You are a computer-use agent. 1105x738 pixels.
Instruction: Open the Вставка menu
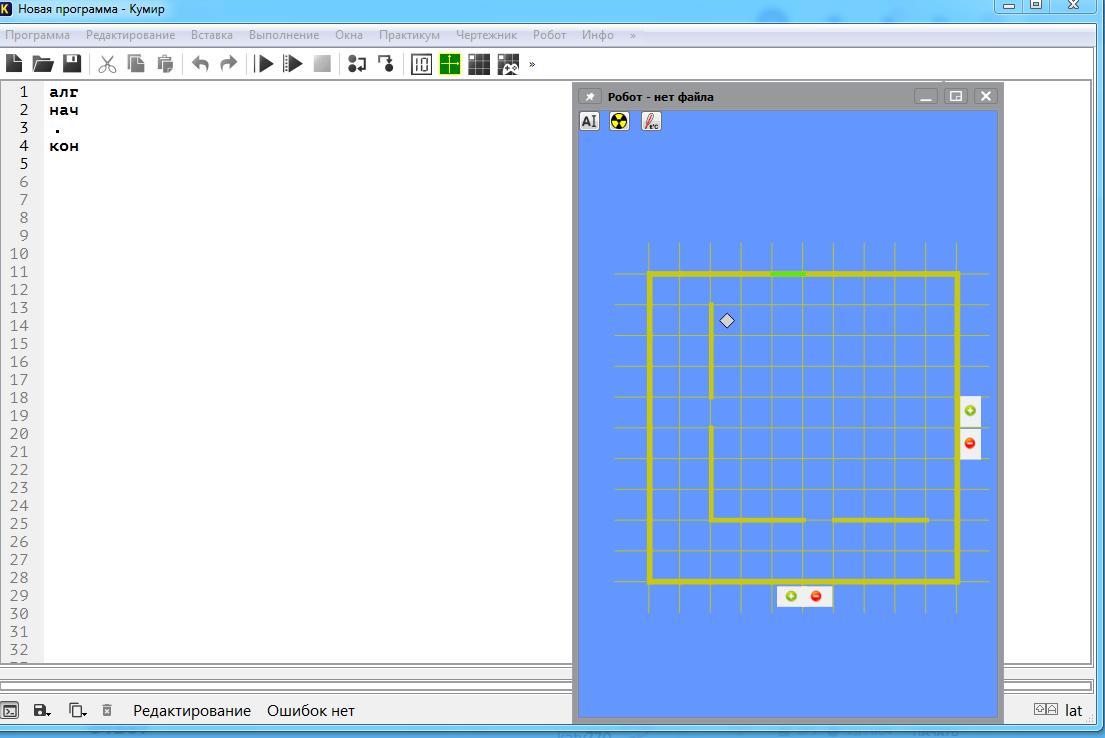(x=211, y=35)
